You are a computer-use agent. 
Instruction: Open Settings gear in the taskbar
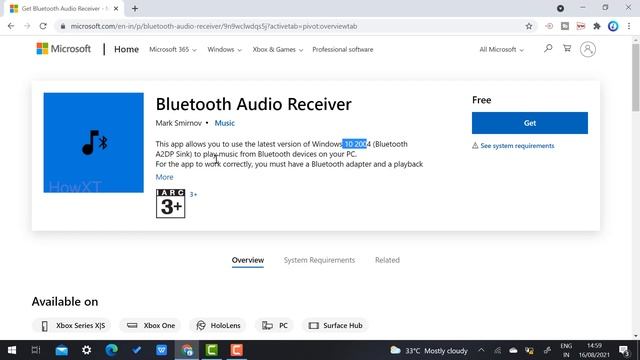click(x=87, y=350)
